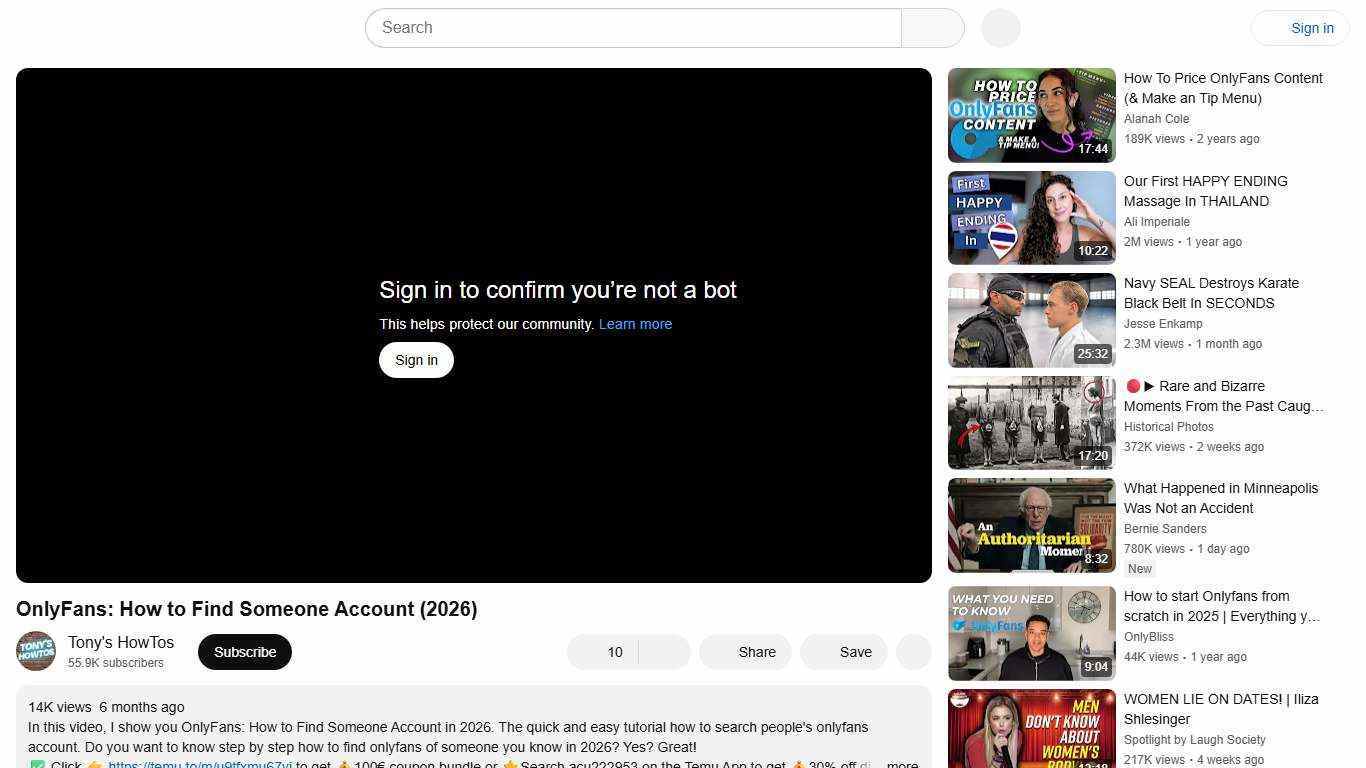
Task: Like the video with the thumbs-up icon
Action: [592, 651]
